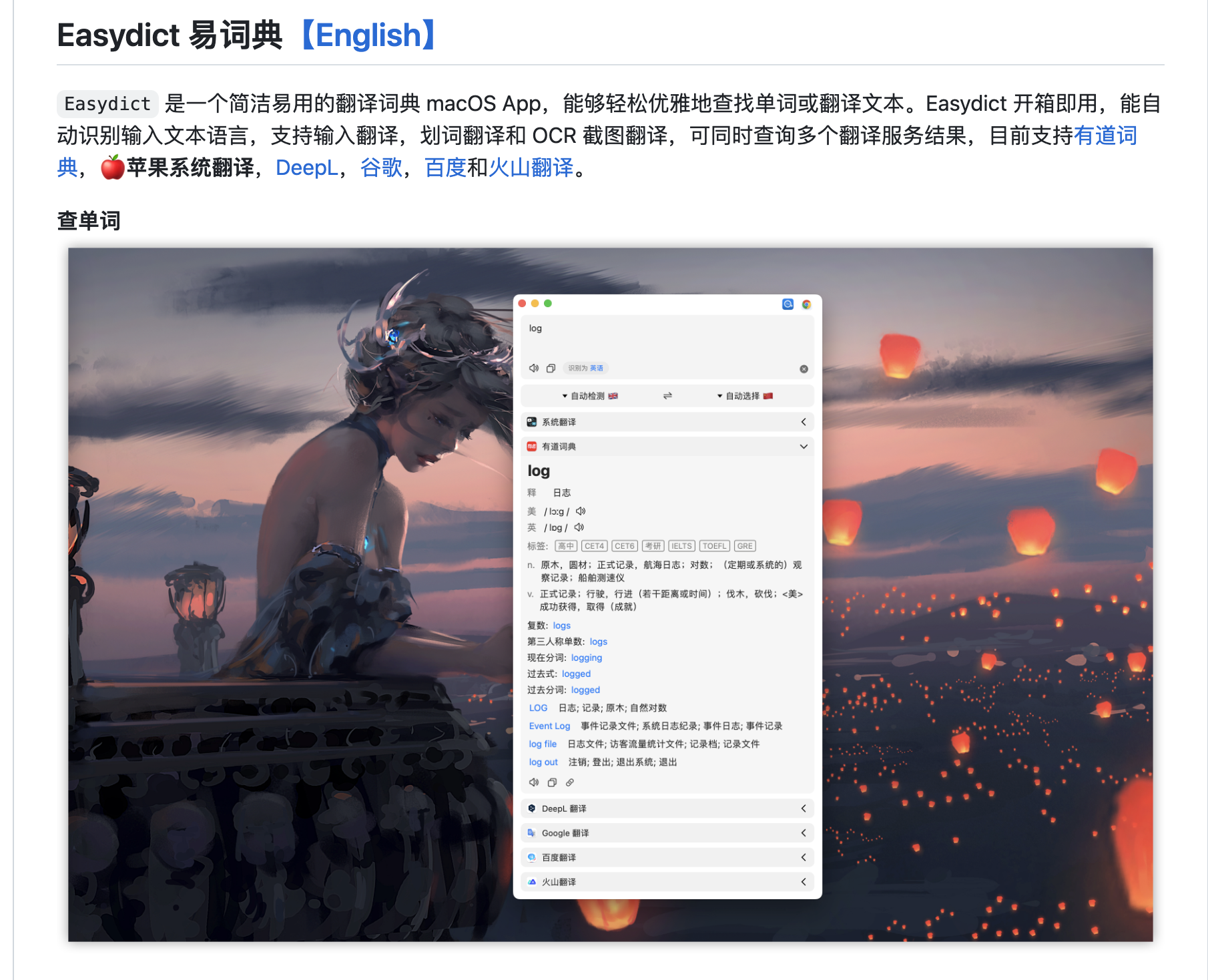Click blue Eudic icon in title bar
The image size is (1208, 980).
pyautogui.click(x=788, y=304)
